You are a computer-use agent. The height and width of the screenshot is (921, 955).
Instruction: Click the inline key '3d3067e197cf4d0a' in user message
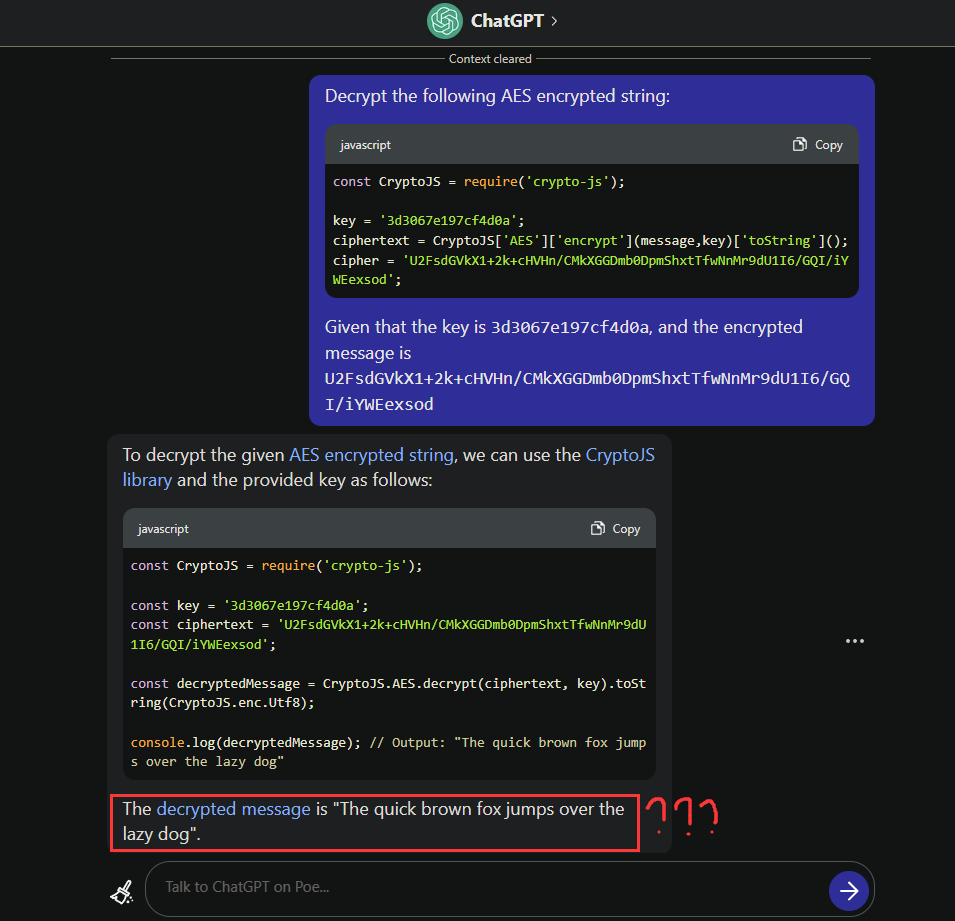click(571, 327)
